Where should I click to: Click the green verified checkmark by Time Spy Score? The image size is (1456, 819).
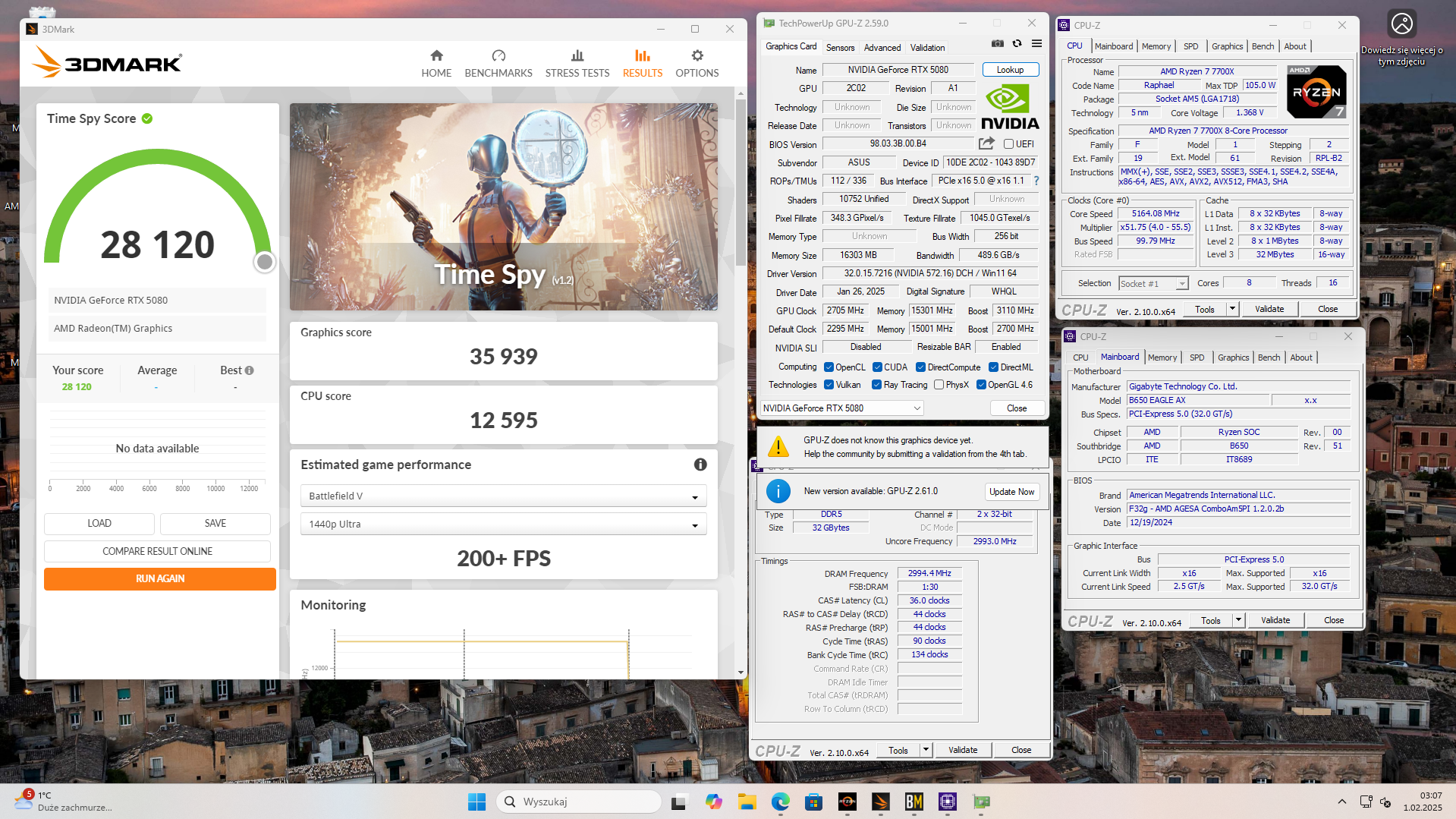147,118
